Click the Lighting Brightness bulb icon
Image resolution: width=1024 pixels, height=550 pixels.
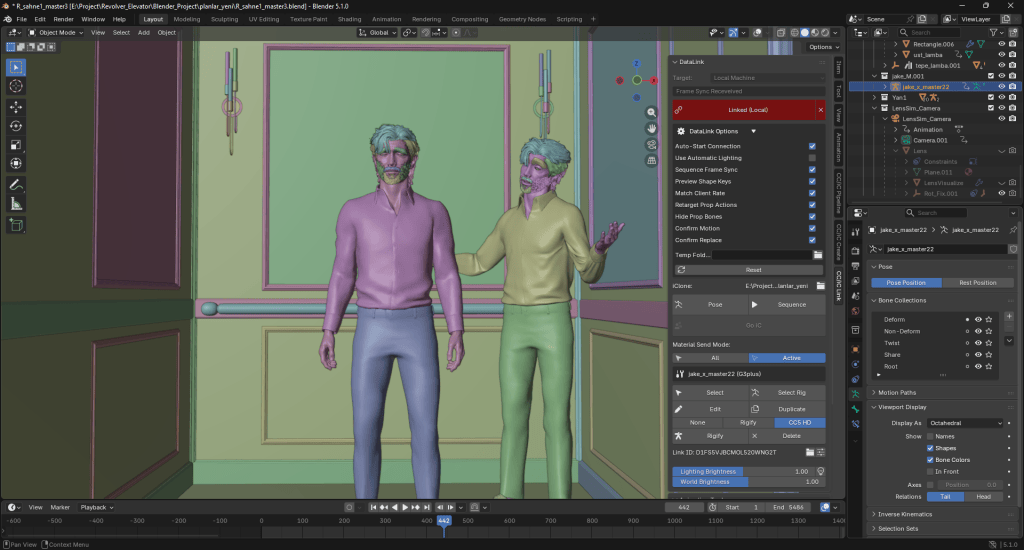(x=821, y=472)
